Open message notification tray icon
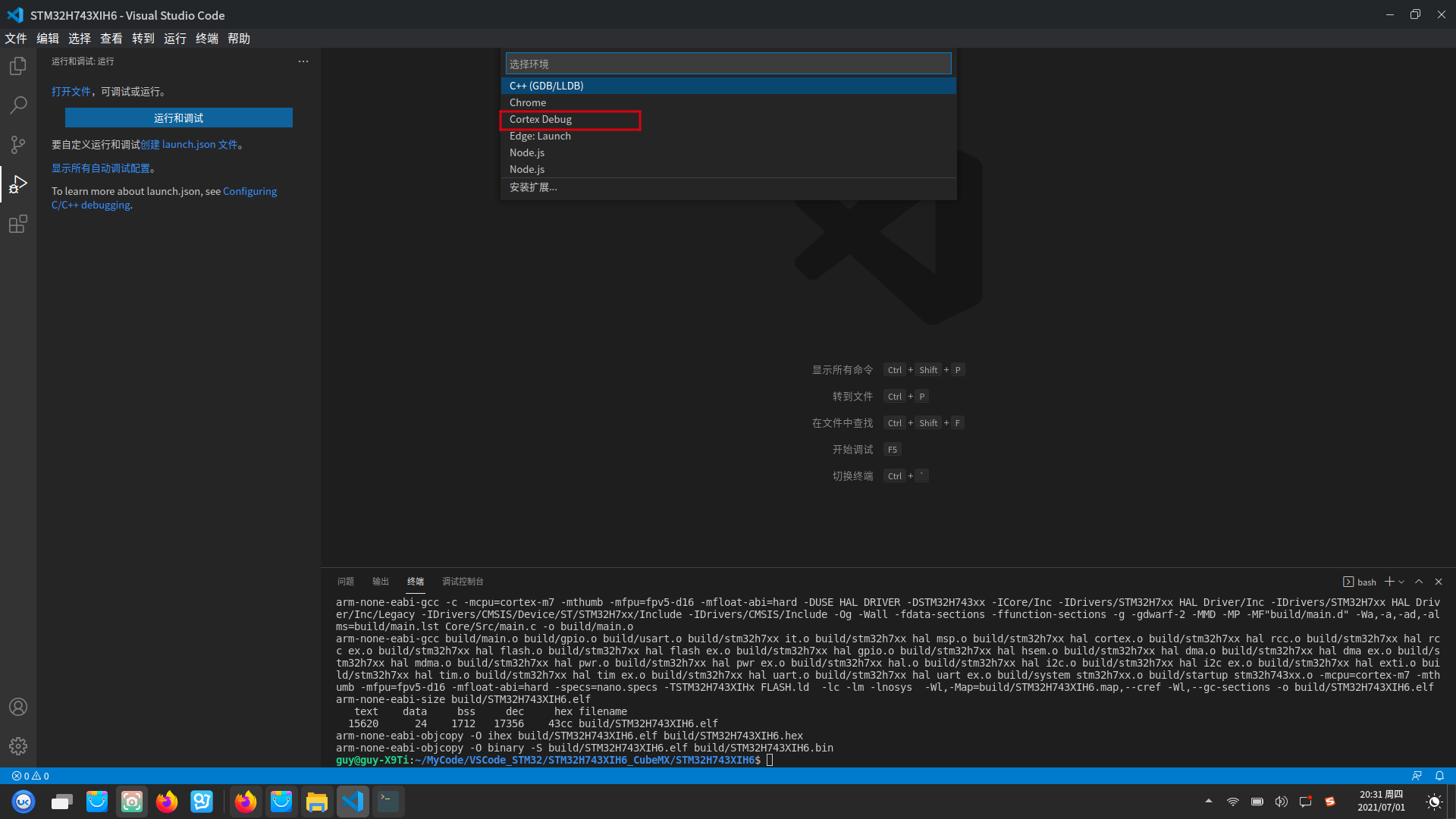1456x819 pixels. pyautogui.click(x=1306, y=802)
